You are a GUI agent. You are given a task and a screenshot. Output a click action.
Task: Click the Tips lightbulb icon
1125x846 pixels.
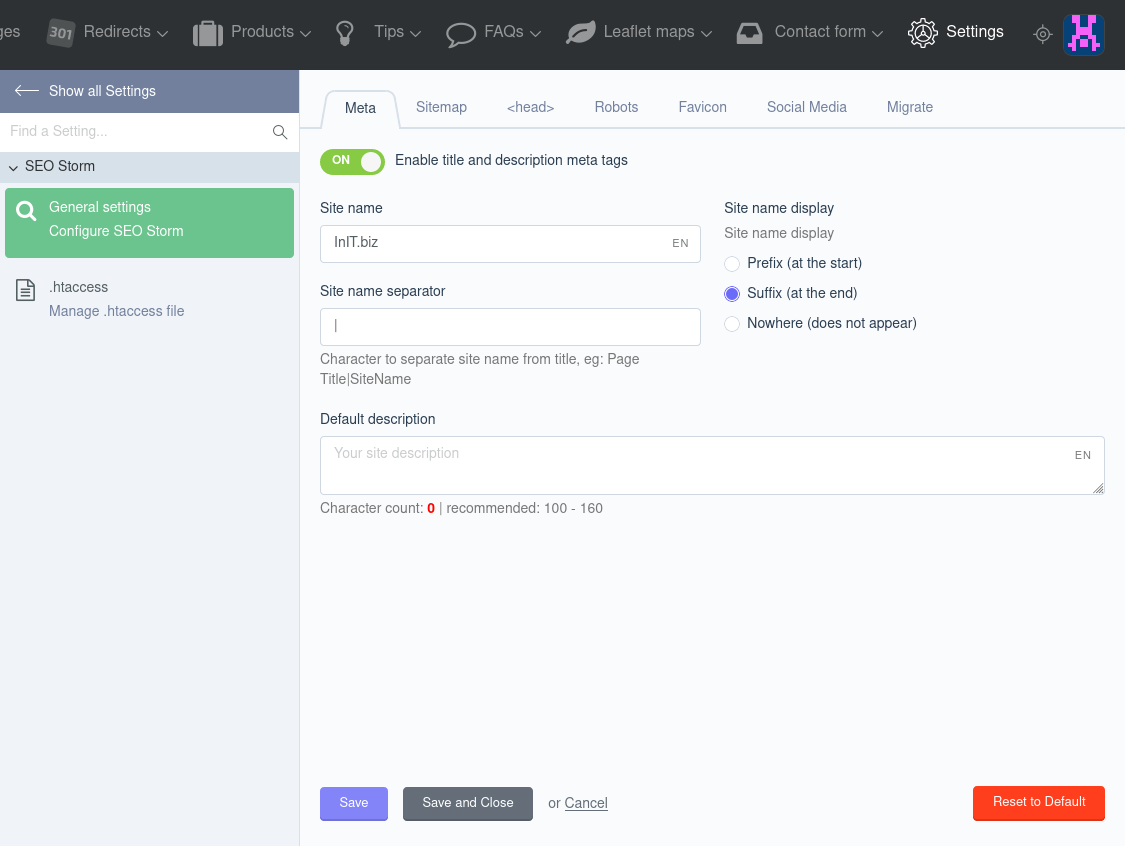345,33
